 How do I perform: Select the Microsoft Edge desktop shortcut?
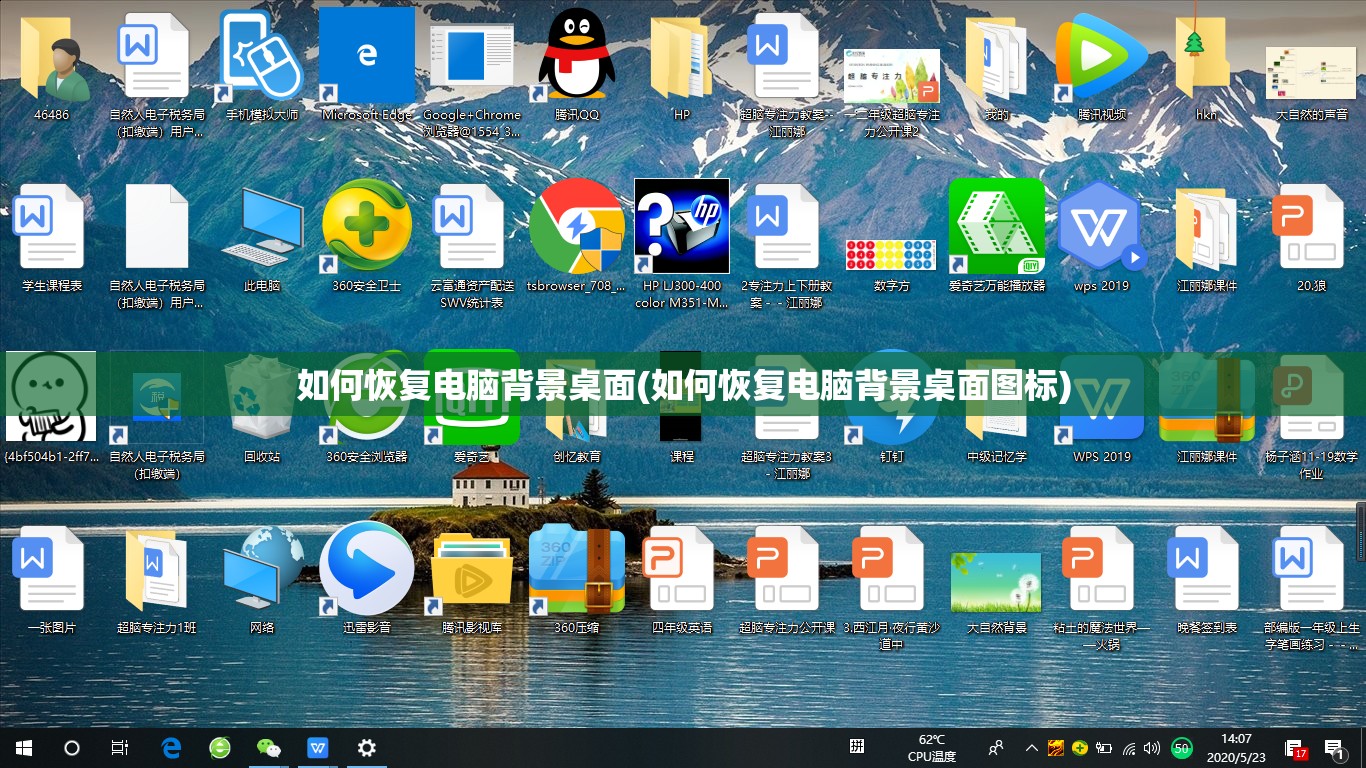(367, 56)
